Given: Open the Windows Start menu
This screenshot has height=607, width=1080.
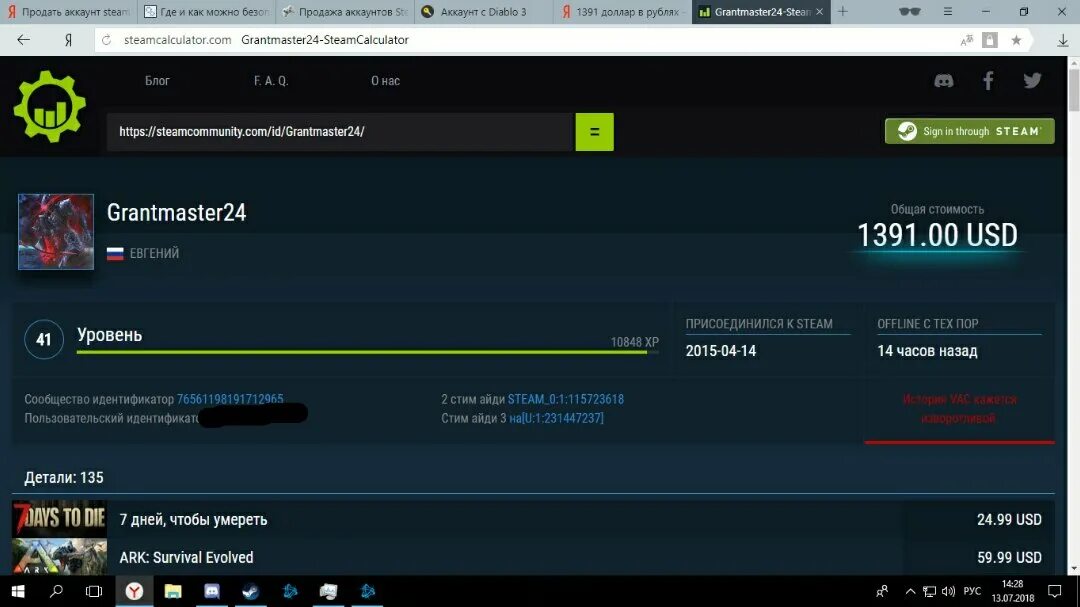Looking at the screenshot, I should click(18, 591).
